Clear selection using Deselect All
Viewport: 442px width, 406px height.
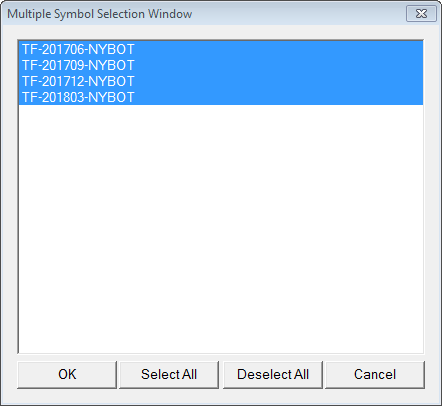tap(273, 375)
